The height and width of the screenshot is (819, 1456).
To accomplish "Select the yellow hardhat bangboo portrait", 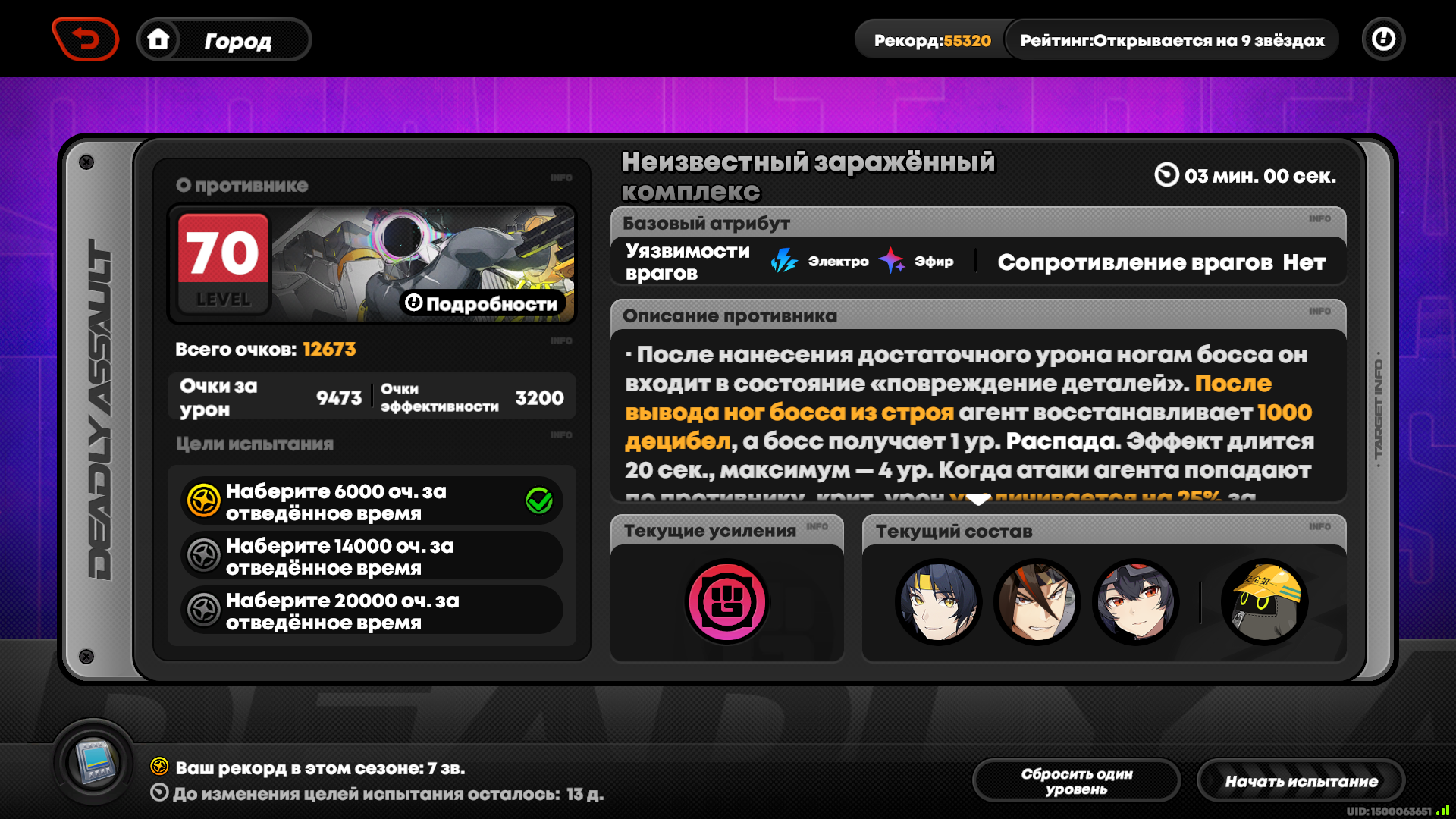I will pyautogui.click(x=1264, y=602).
